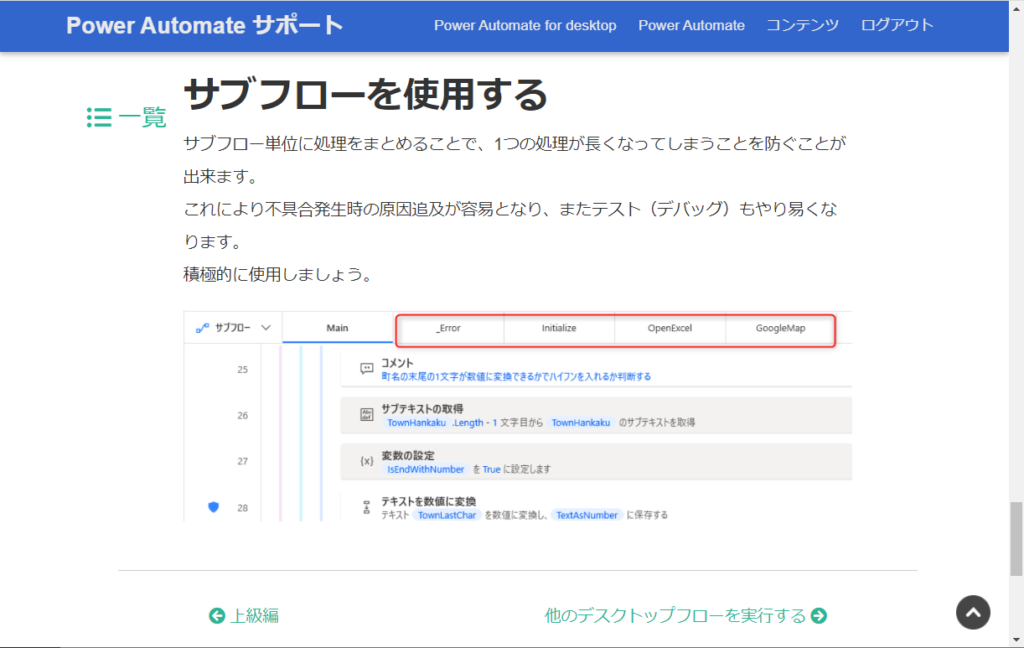This screenshot has height=648, width=1024.
Task: Click the サブフロー icon in the flow screenshot
Action: coord(202,328)
